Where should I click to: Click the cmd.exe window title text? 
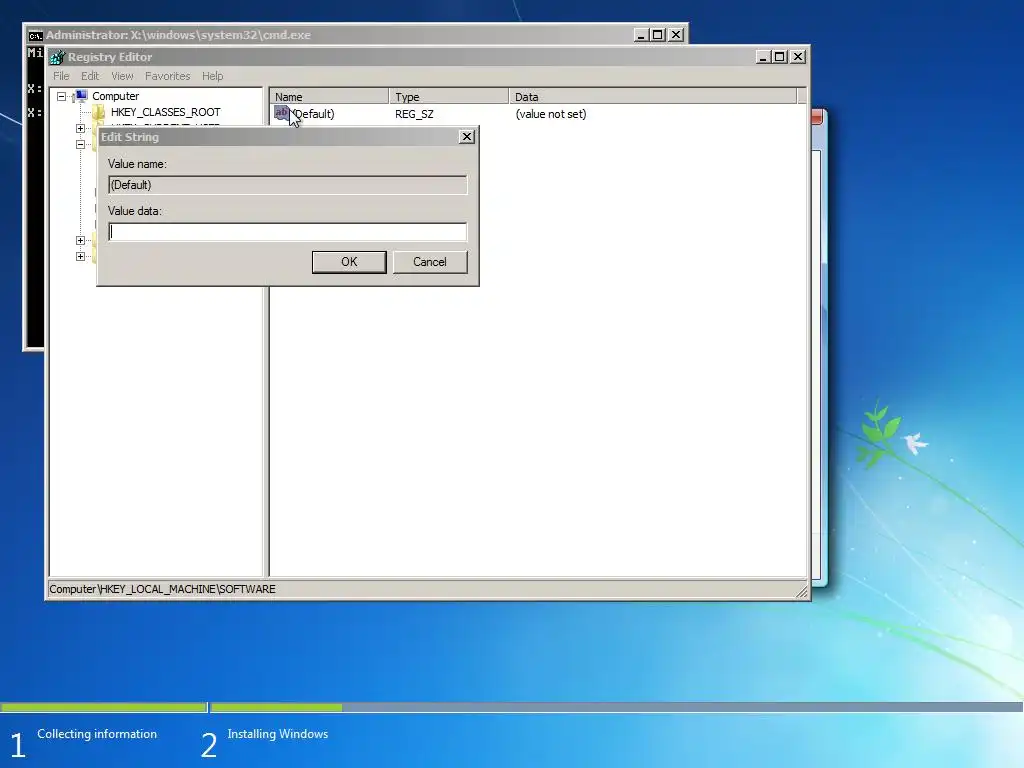[178, 35]
